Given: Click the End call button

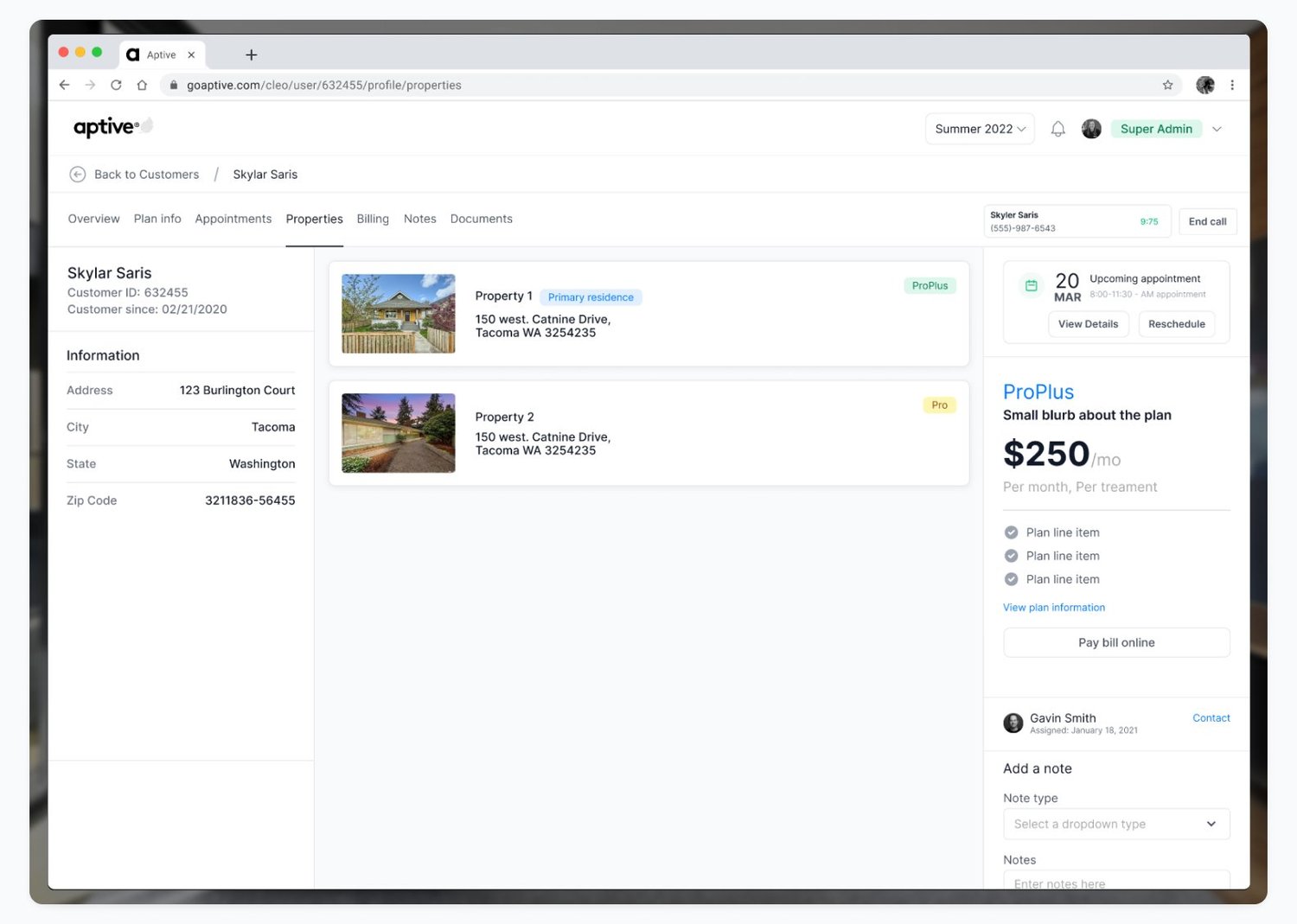Looking at the screenshot, I should click(1207, 221).
